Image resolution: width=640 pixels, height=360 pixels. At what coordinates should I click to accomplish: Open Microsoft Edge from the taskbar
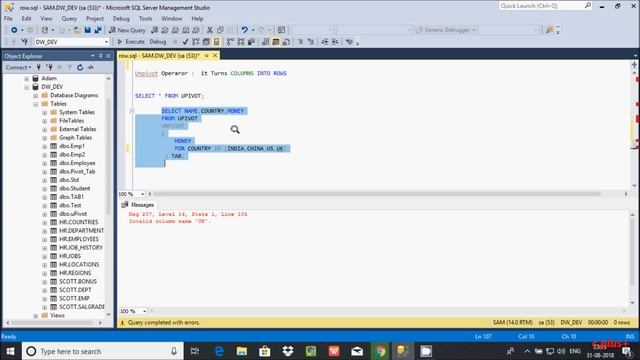coord(219,351)
